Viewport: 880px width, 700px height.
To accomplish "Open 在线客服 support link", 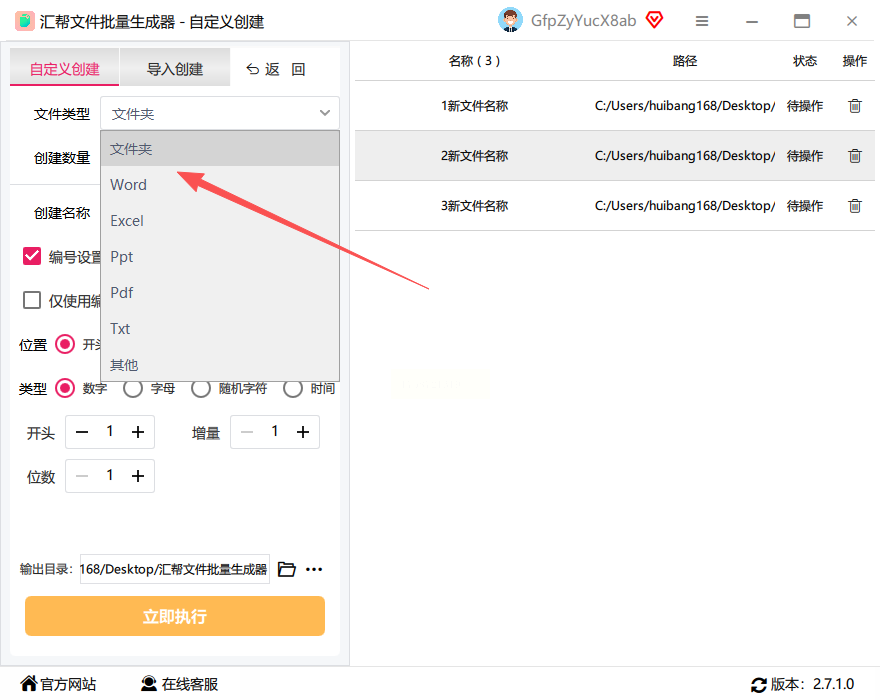I will pyautogui.click(x=179, y=684).
